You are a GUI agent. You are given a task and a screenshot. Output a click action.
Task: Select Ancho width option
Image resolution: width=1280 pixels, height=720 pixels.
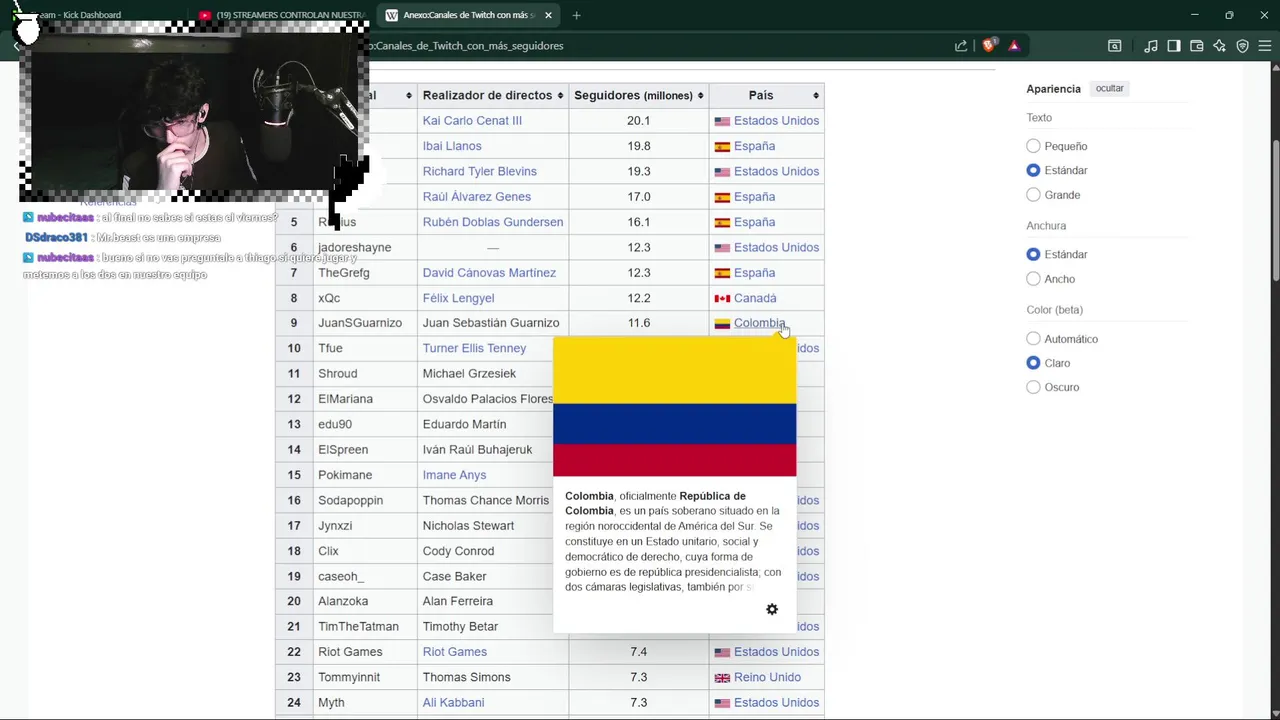[1034, 279]
